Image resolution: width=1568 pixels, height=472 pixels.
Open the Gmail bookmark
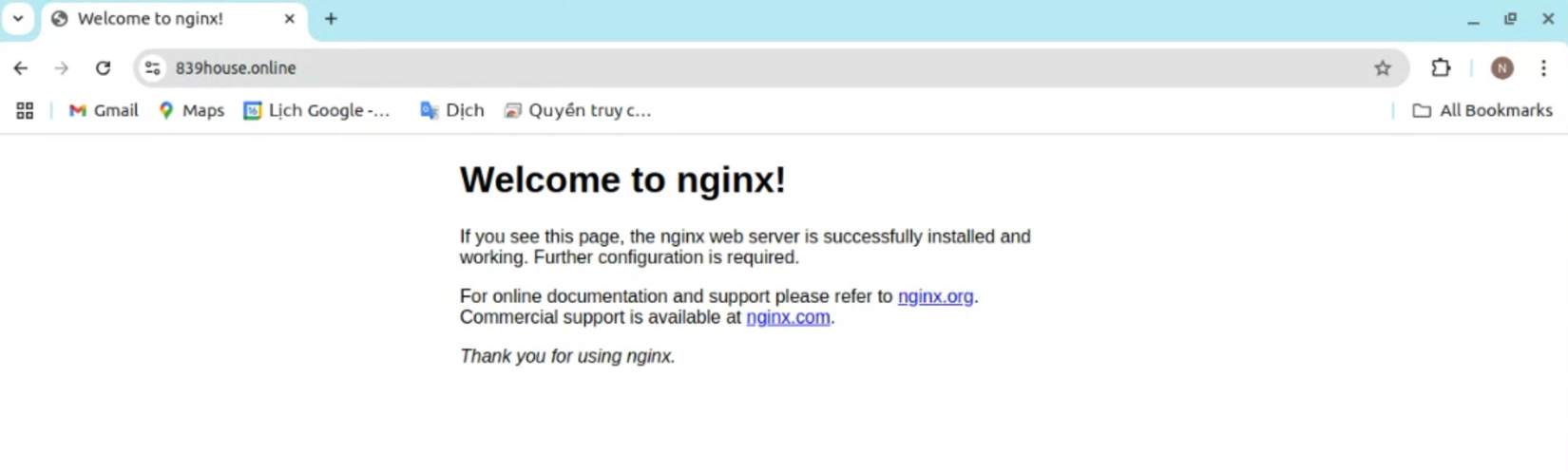104,111
